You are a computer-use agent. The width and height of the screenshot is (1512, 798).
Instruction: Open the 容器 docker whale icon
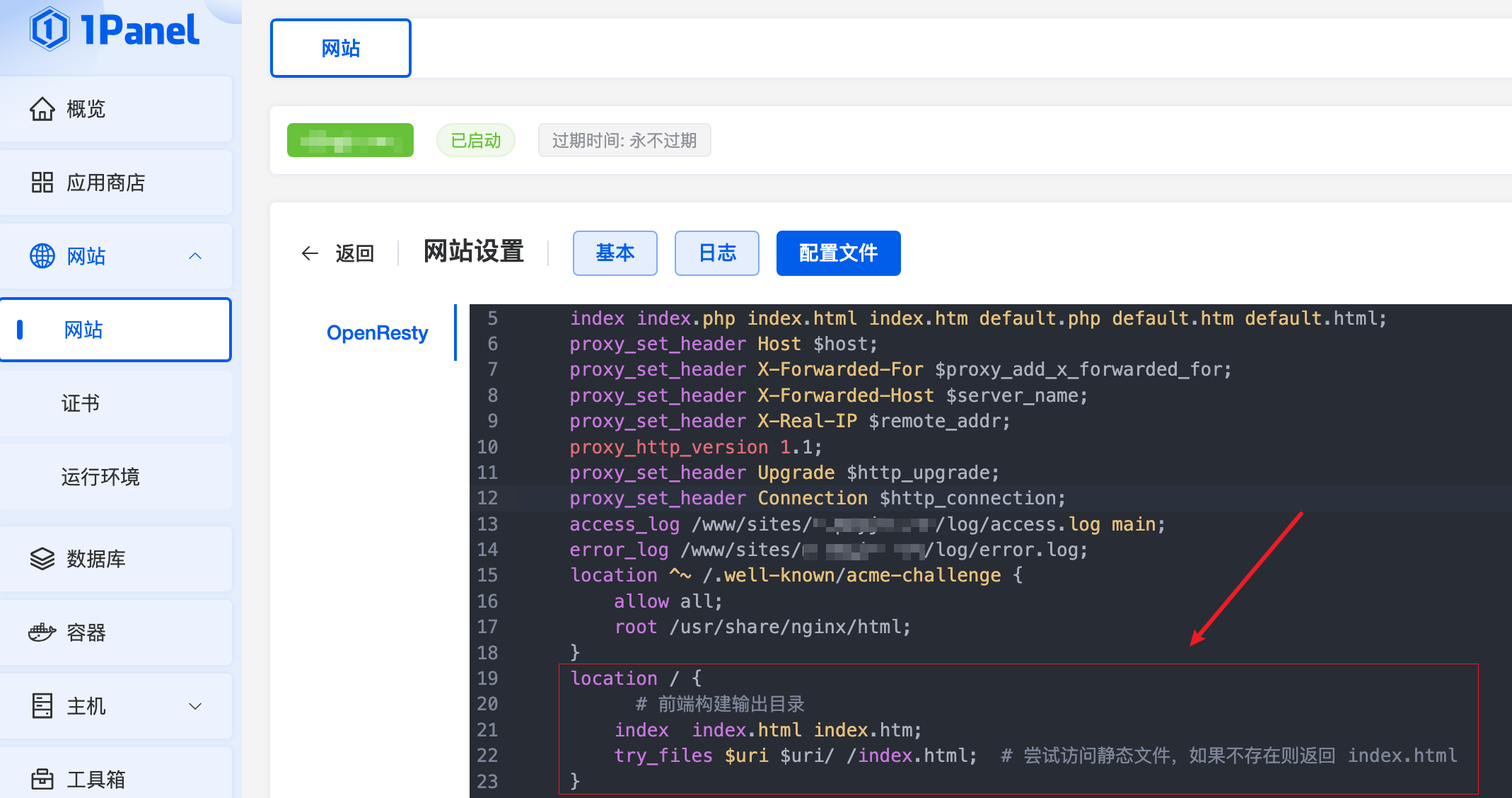point(42,632)
